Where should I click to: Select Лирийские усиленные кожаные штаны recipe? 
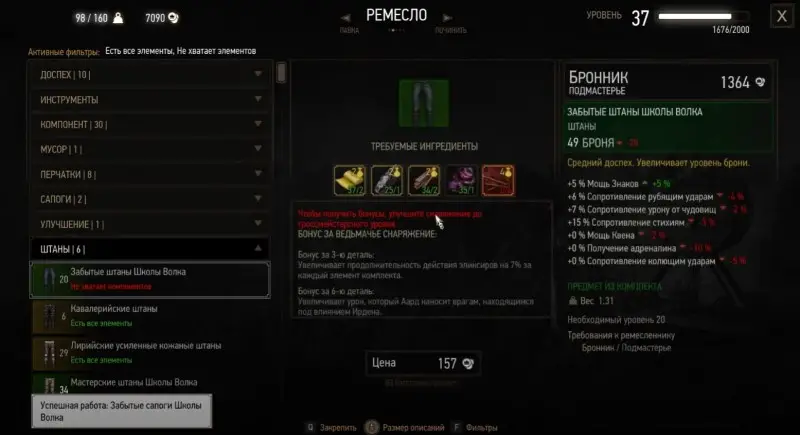pyautogui.click(x=150, y=353)
